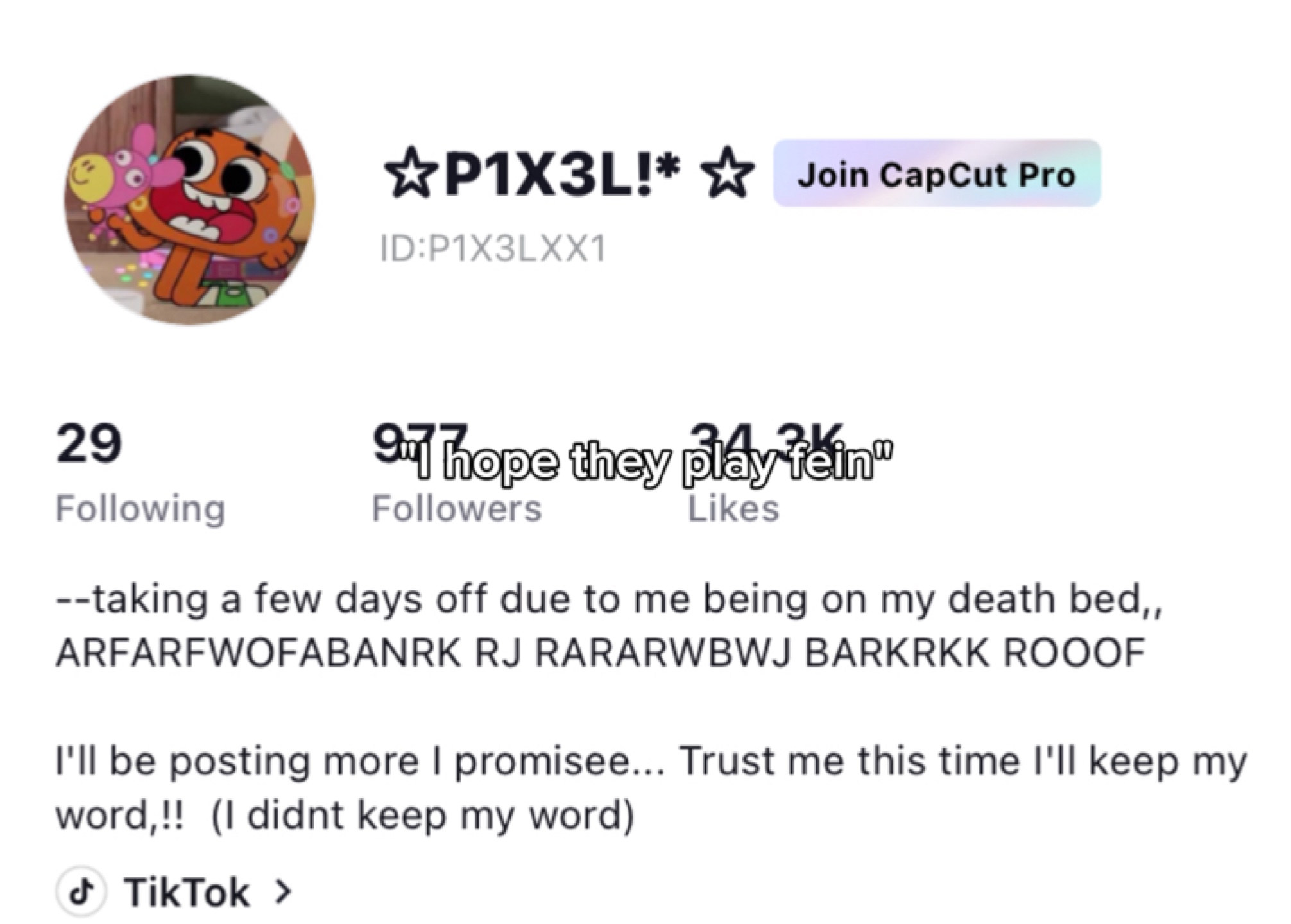Tap "I'll be posting more" bio line
The image size is (1291, 924).
pyautogui.click(x=651, y=762)
